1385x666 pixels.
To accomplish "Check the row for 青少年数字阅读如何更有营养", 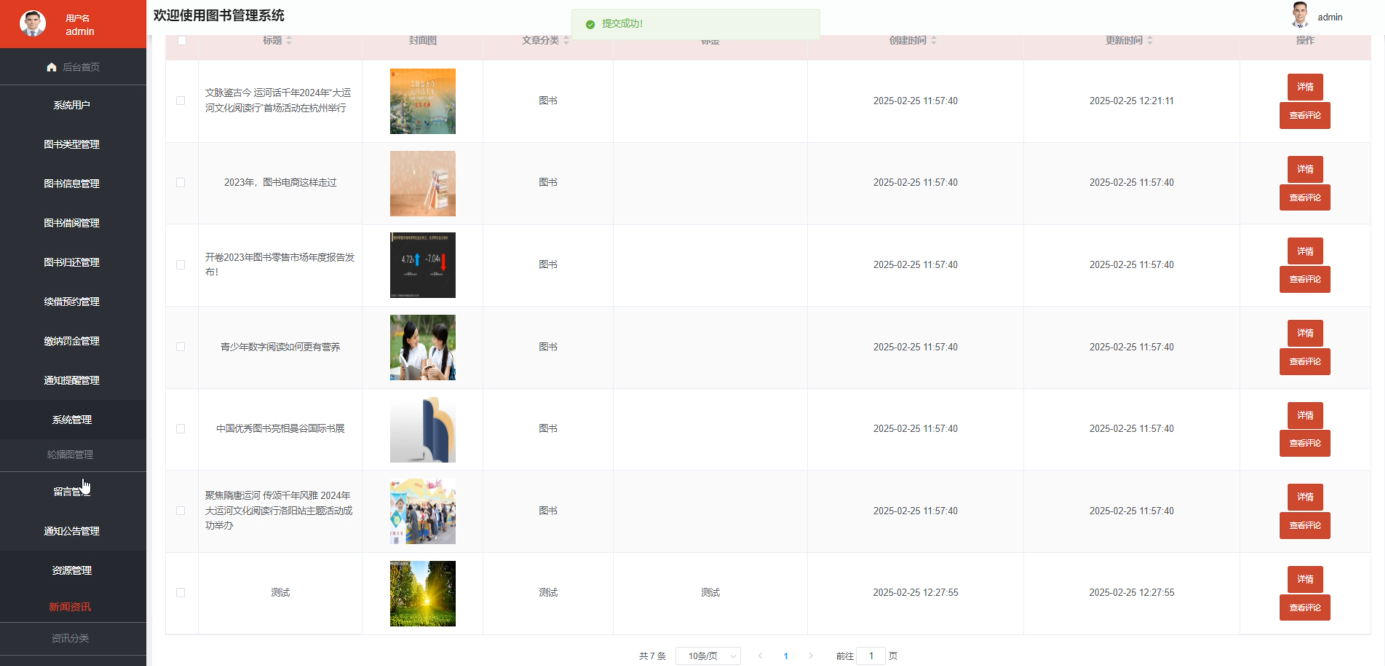I will 181,347.
